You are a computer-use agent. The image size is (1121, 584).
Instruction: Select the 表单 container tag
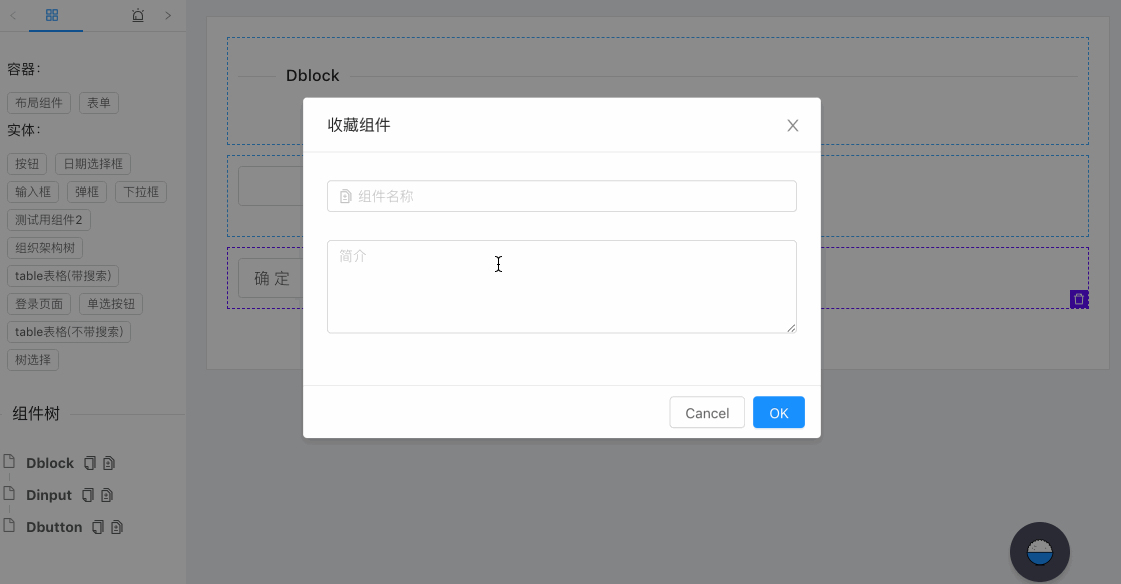click(x=99, y=103)
